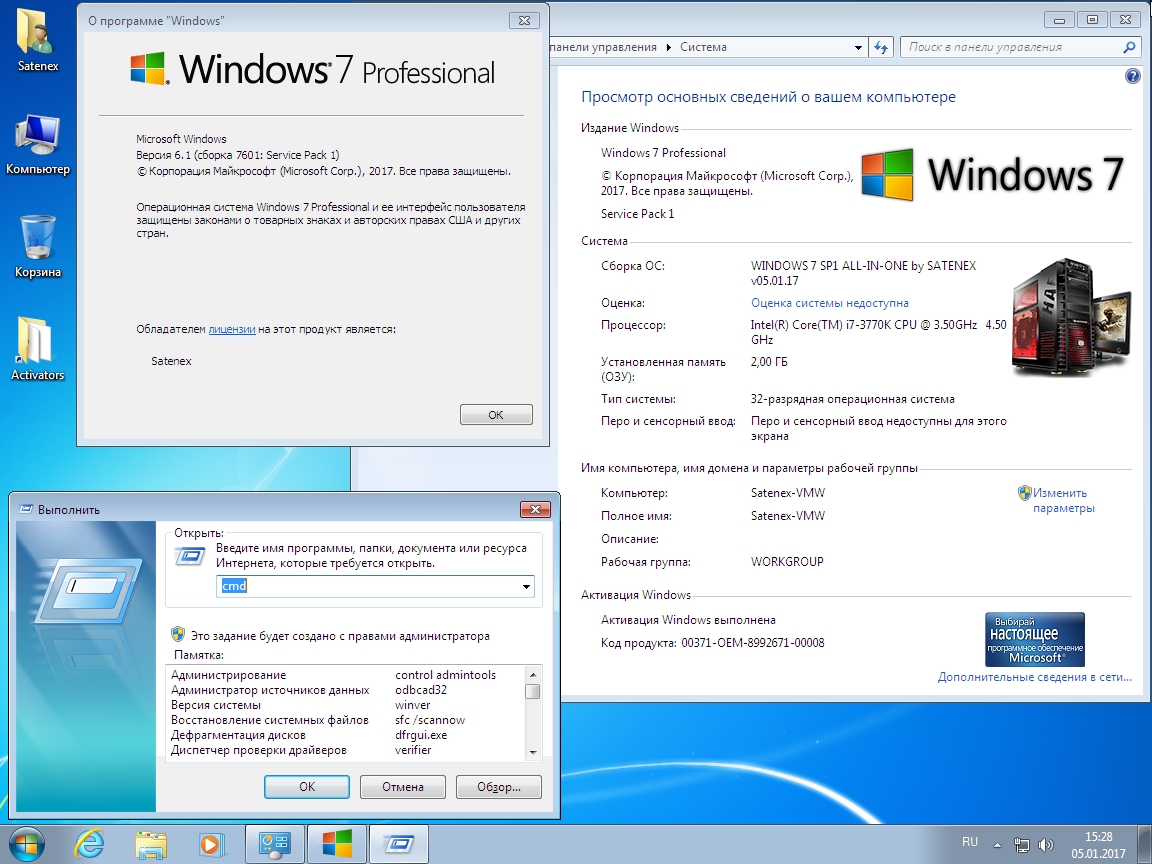
Task: Click the Control Panel search field
Action: coord(1010,47)
